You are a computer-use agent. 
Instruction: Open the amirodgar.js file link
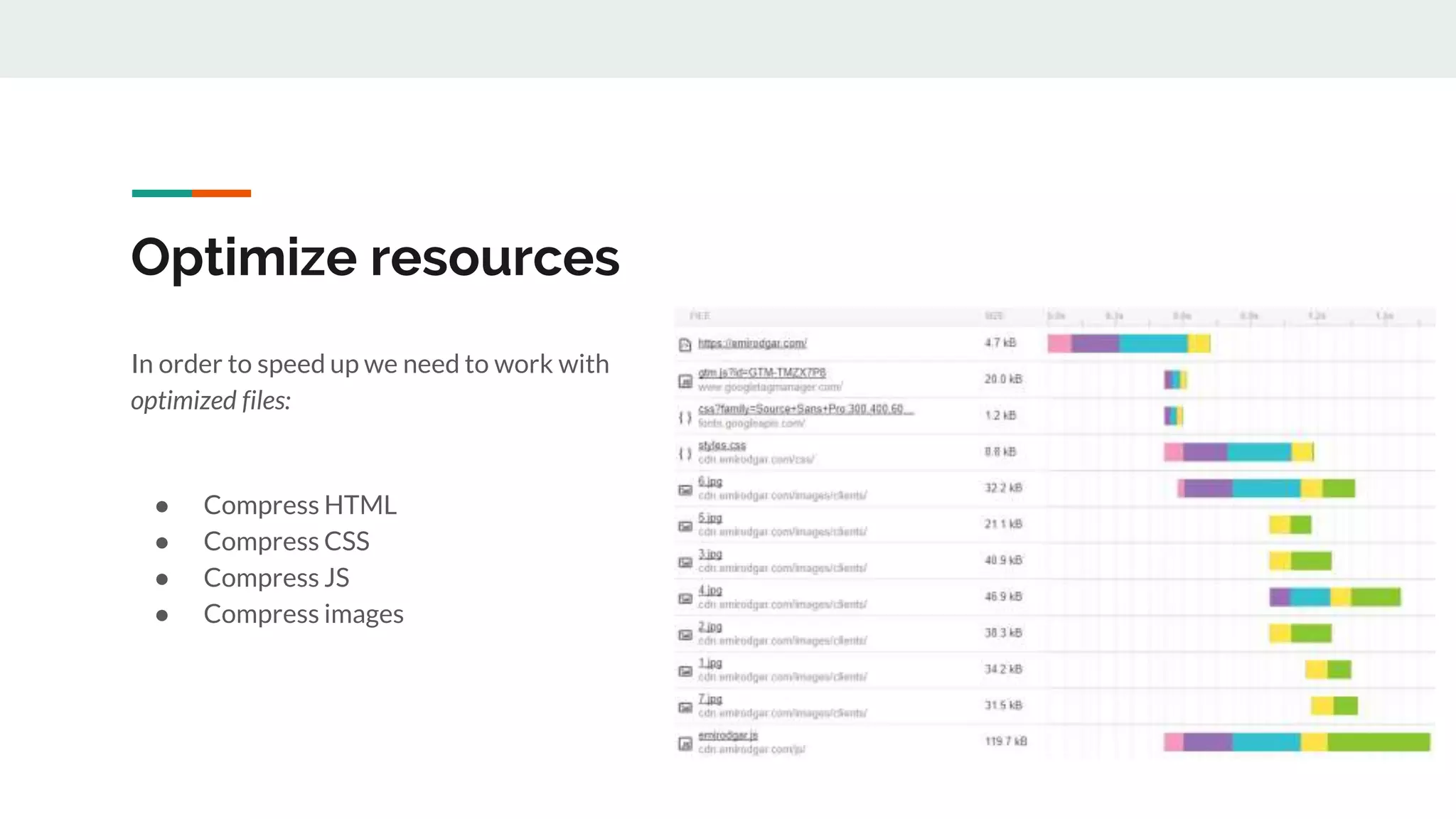point(728,735)
